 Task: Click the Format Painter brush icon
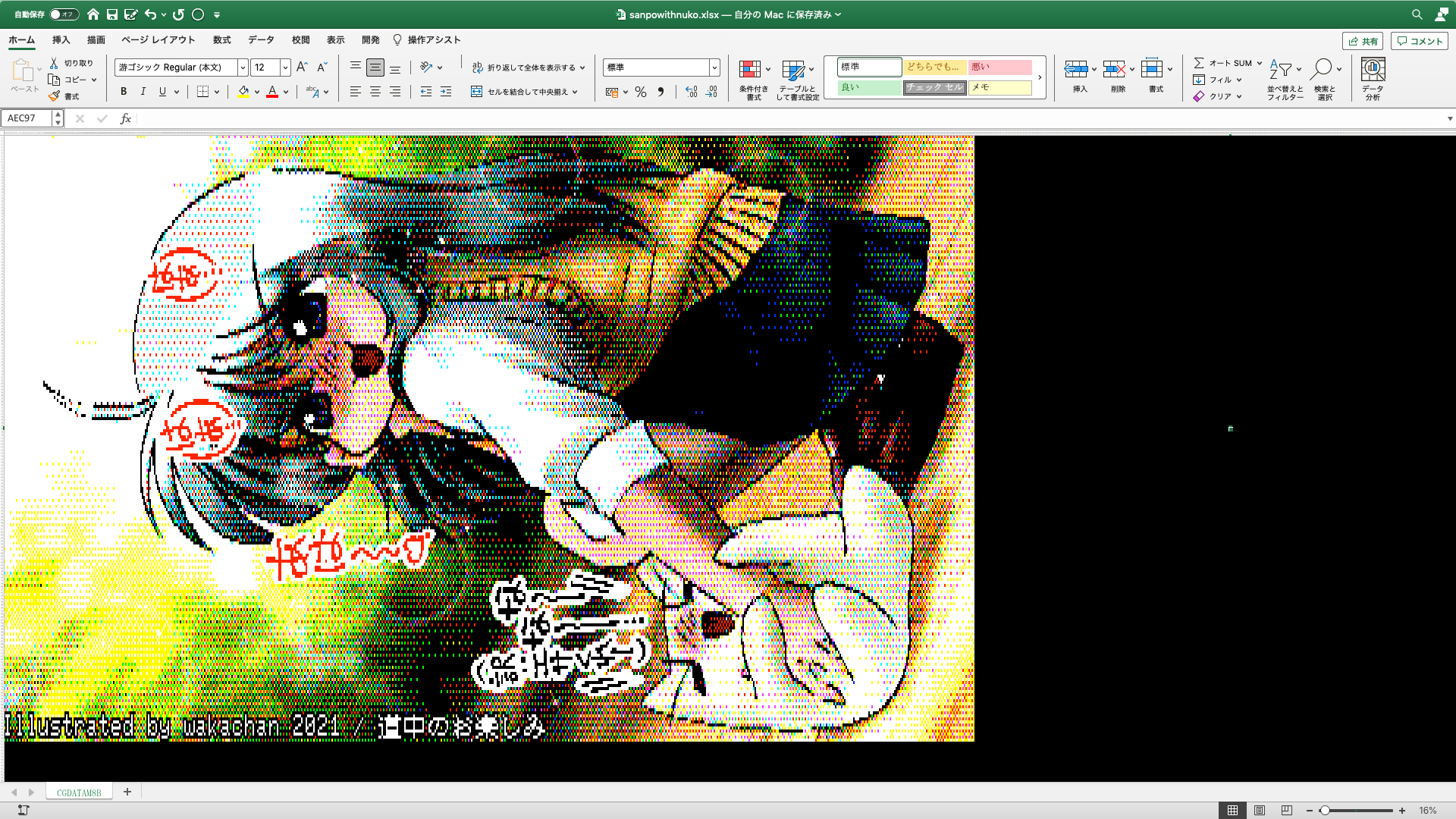click(54, 96)
